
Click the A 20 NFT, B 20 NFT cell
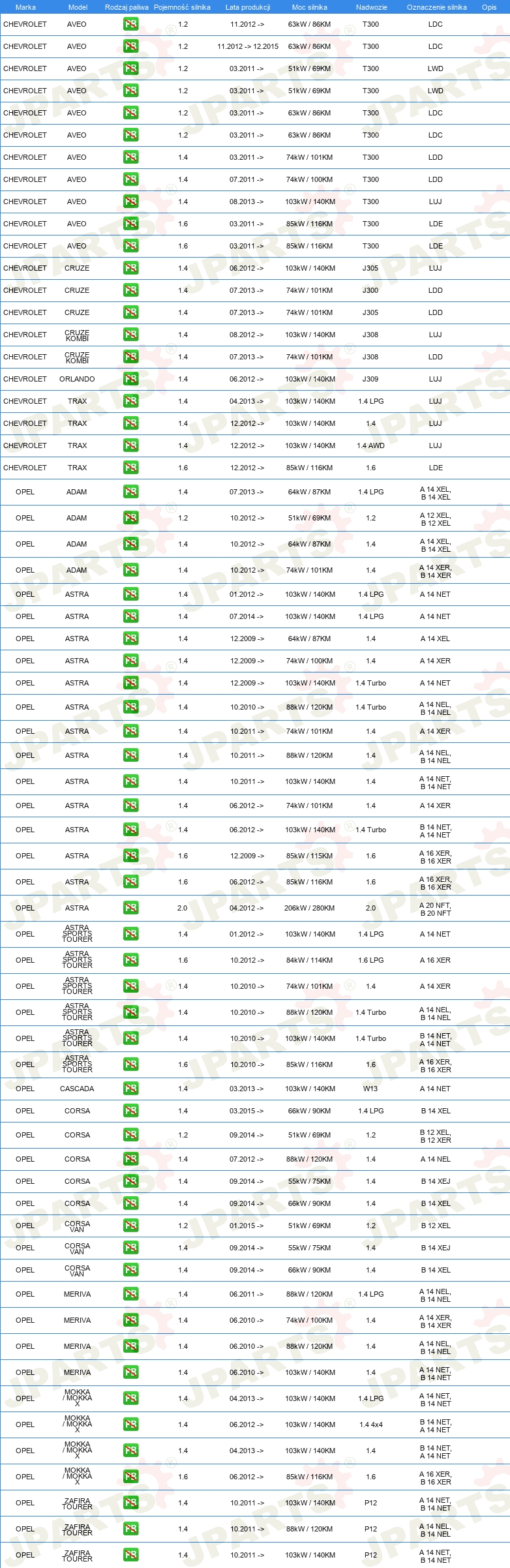point(436,909)
